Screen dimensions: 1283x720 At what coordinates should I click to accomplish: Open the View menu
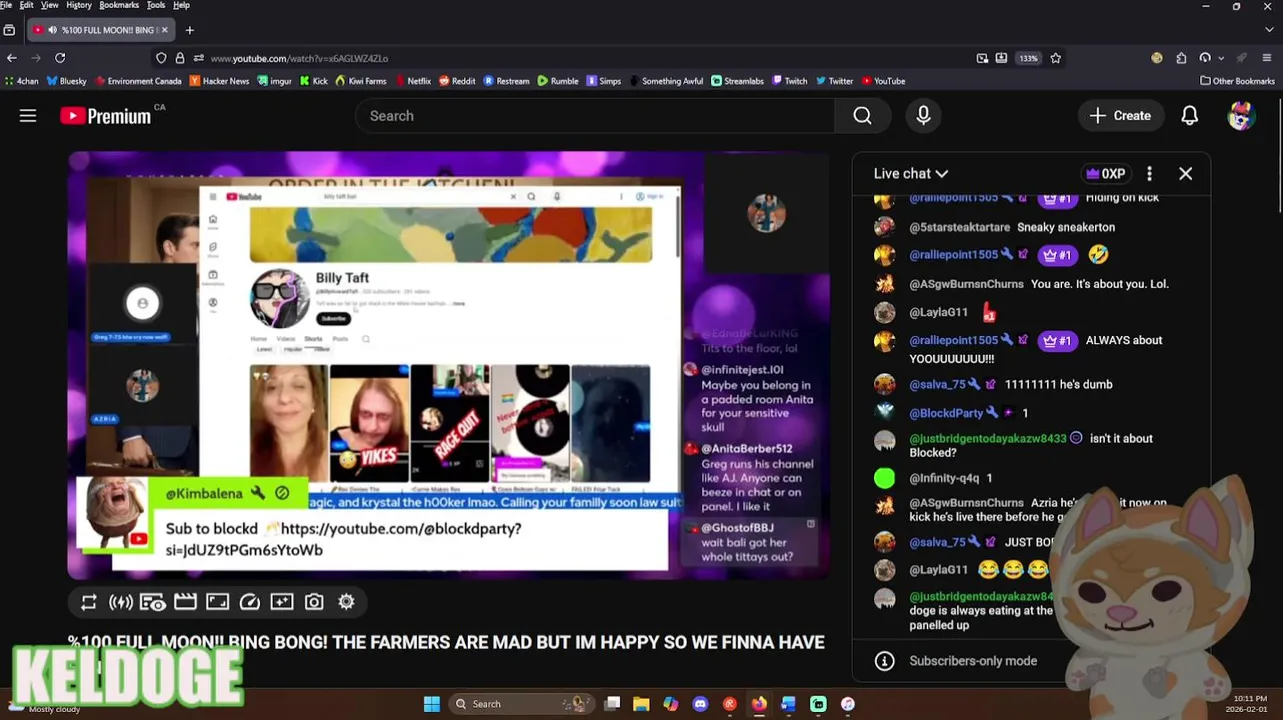point(49,5)
